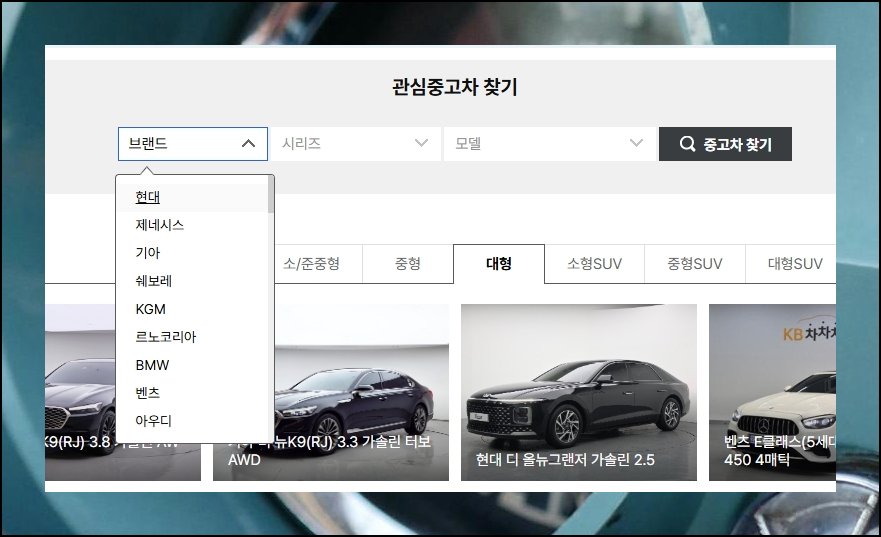Open the 시리즈 series dropdown
The image size is (881, 537).
pyautogui.click(x=356, y=144)
